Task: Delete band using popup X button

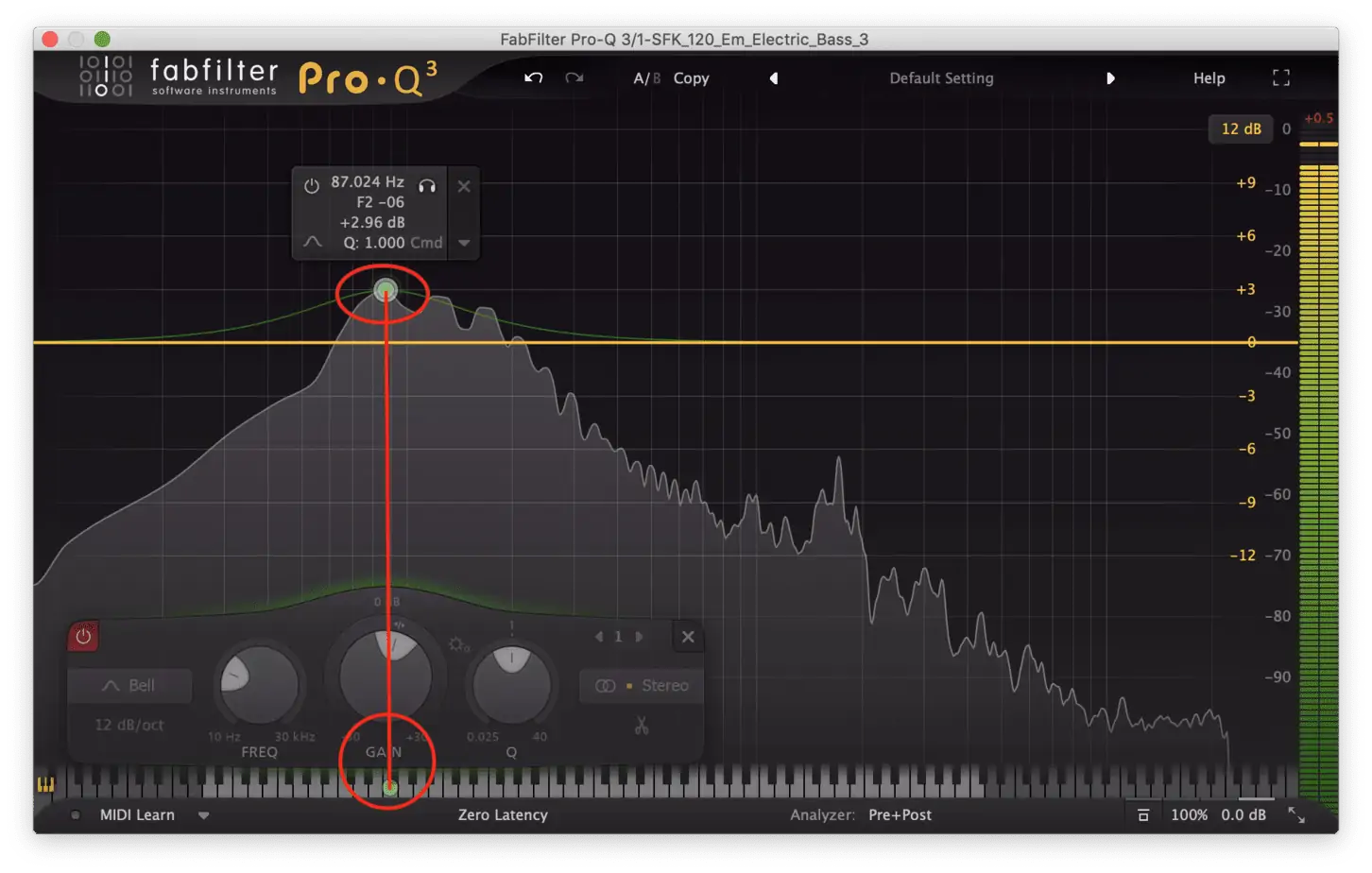Action: tap(464, 186)
